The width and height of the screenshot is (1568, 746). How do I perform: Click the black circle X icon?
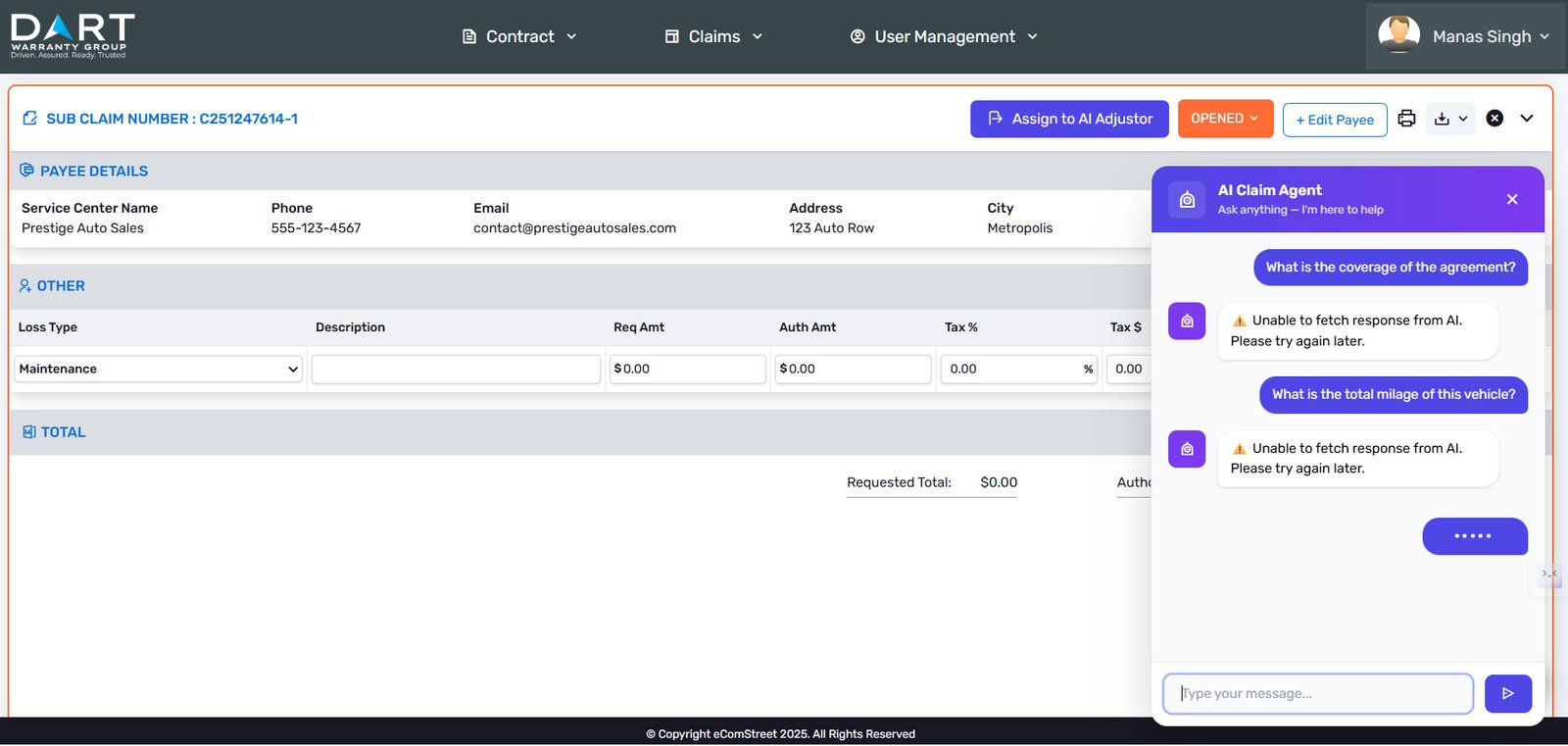click(x=1494, y=119)
